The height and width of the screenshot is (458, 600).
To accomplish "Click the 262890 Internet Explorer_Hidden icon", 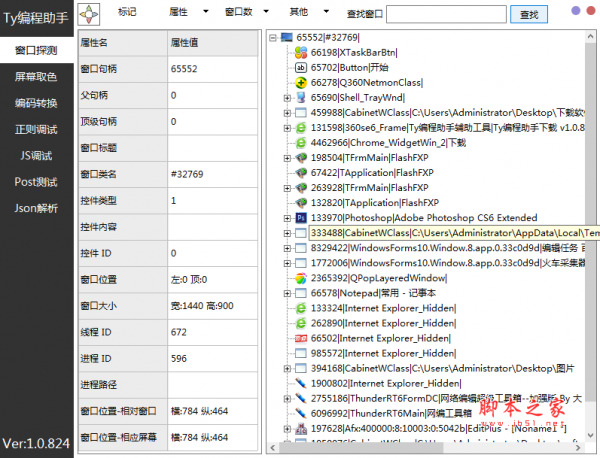I will pos(301,323).
